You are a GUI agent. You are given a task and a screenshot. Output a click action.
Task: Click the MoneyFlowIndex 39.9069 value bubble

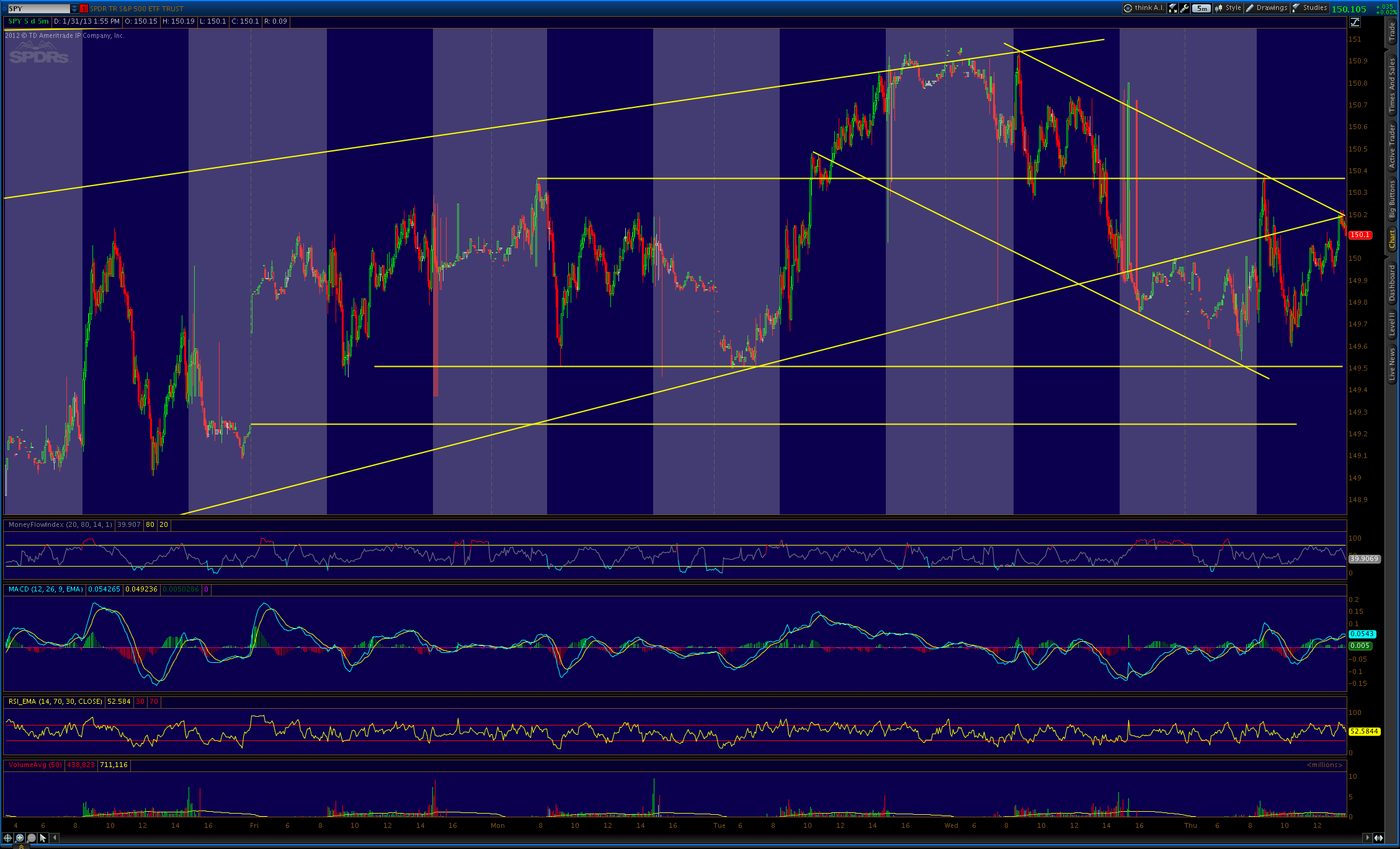click(1364, 559)
